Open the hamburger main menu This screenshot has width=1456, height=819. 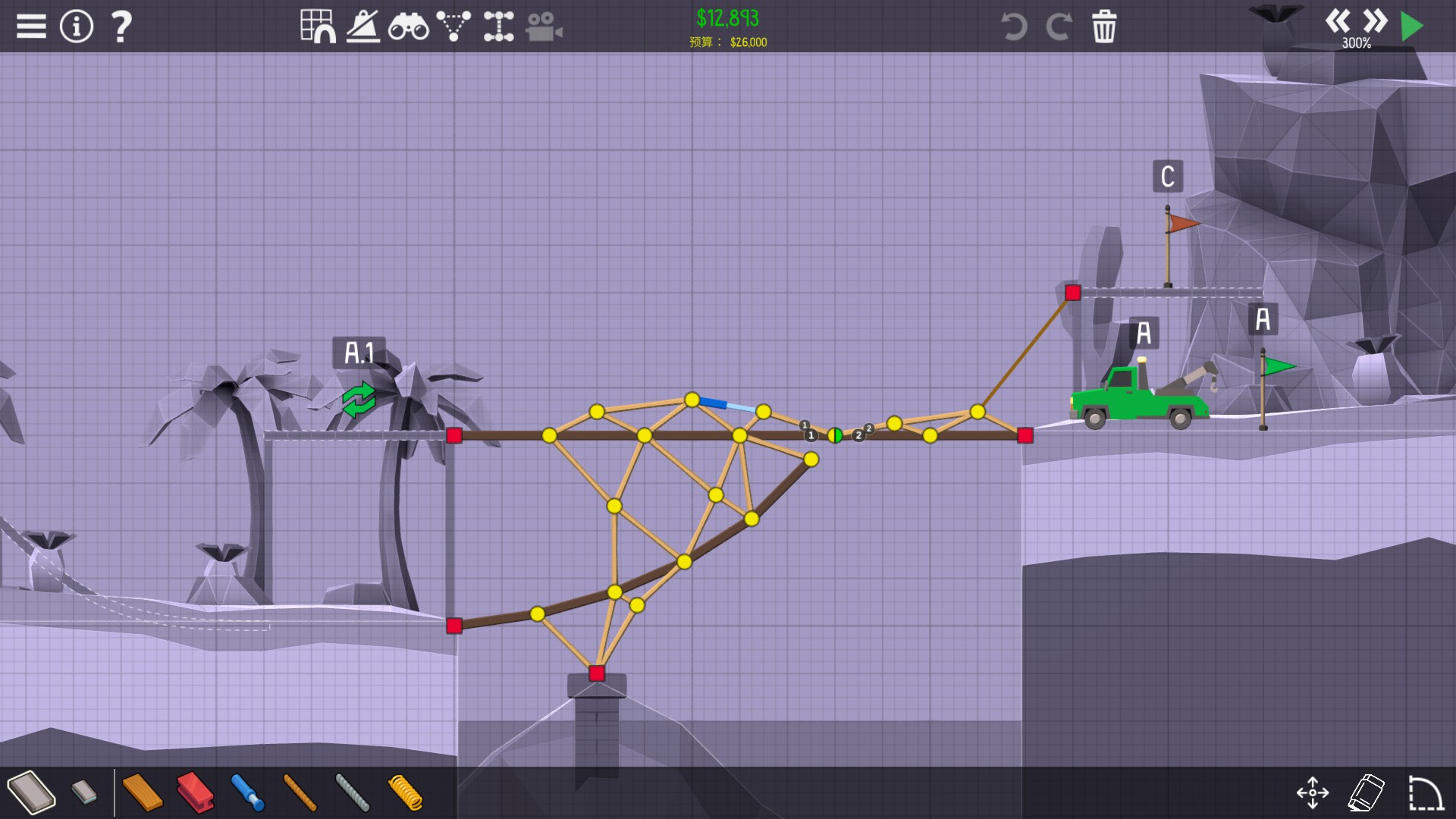click(x=31, y=27)
